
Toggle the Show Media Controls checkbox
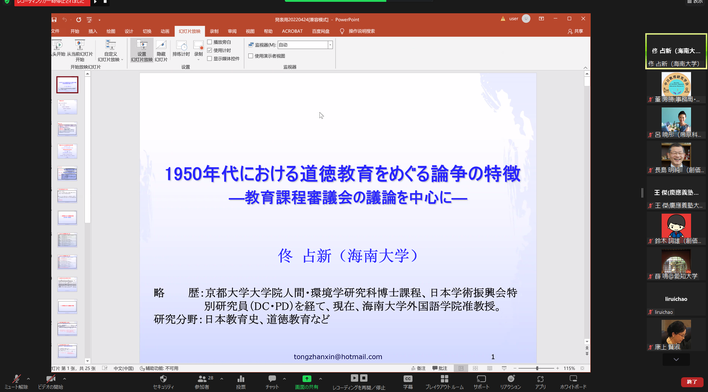(210, 58)
